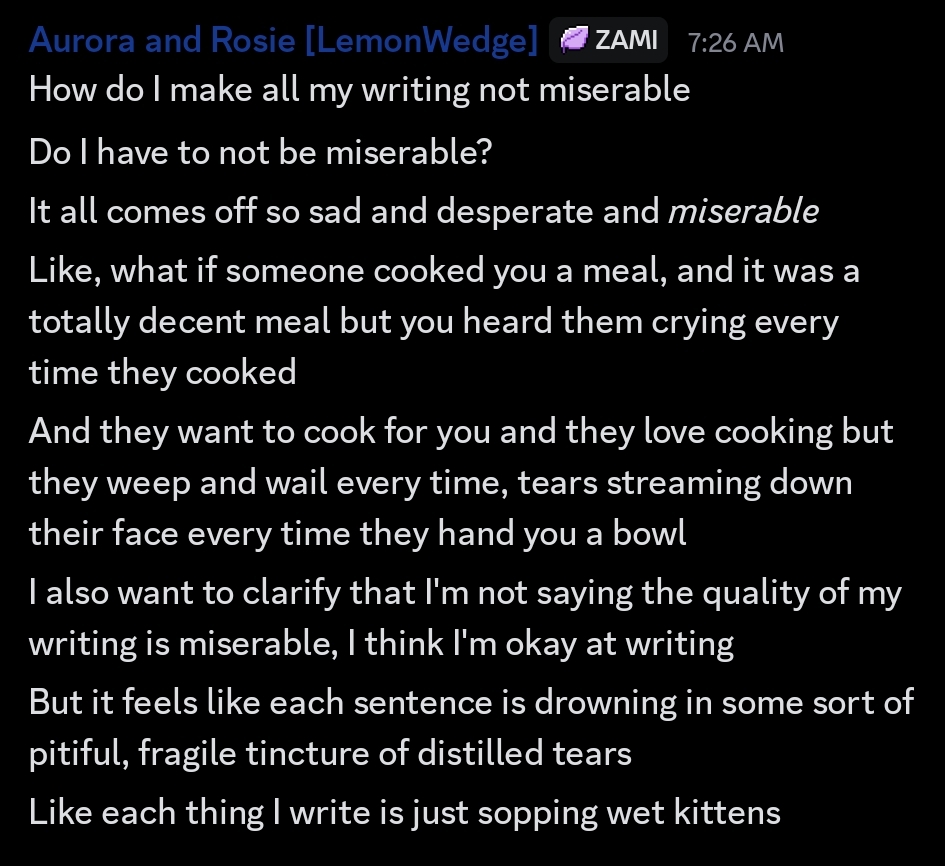
Task: Click the "Do I have to not be miserable?" message
Action: [262, 152]
